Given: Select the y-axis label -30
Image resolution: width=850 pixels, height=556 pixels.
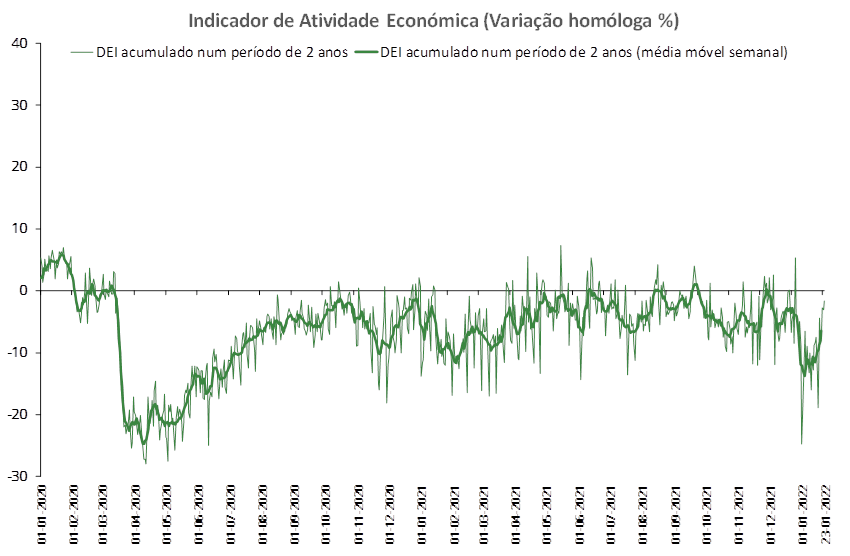Looking at the screenshot, I should click(x=18, y=476).
